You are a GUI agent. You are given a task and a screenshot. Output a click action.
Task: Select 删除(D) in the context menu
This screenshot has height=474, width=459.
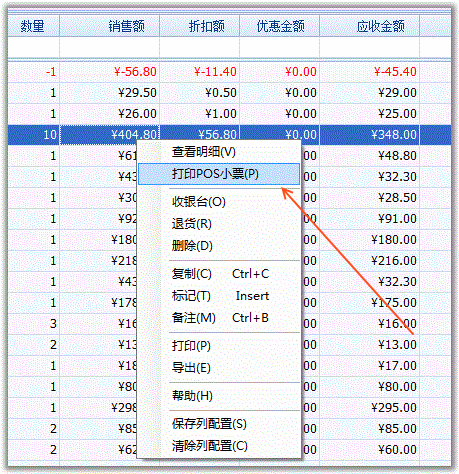(219, 246)
